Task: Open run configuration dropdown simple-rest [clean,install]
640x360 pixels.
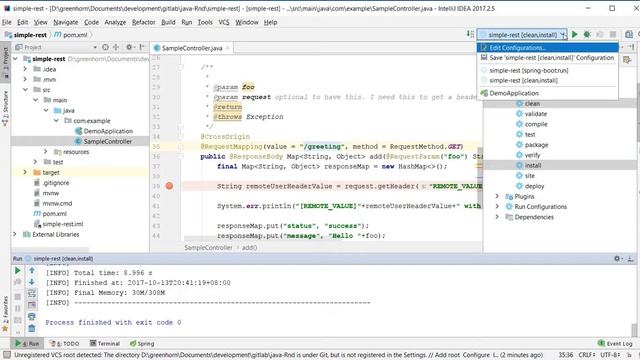Action: click(522, 35)
